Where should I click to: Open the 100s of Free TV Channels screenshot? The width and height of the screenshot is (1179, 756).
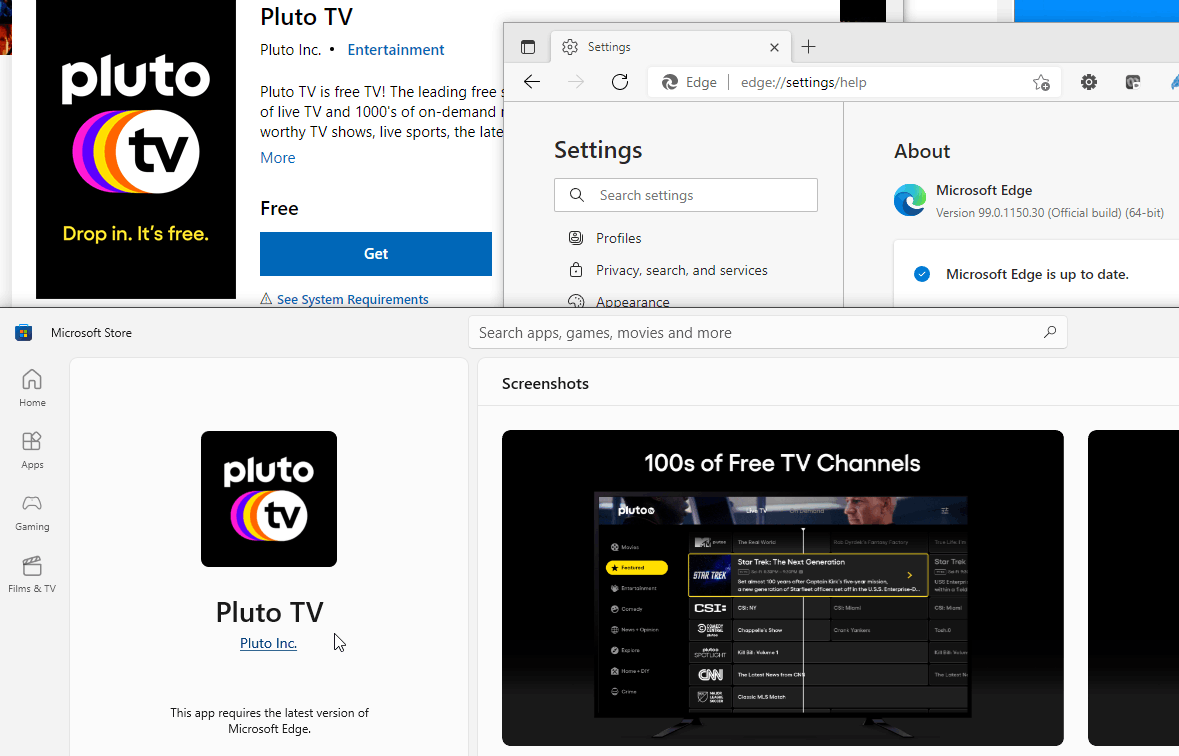pos(783,588)
